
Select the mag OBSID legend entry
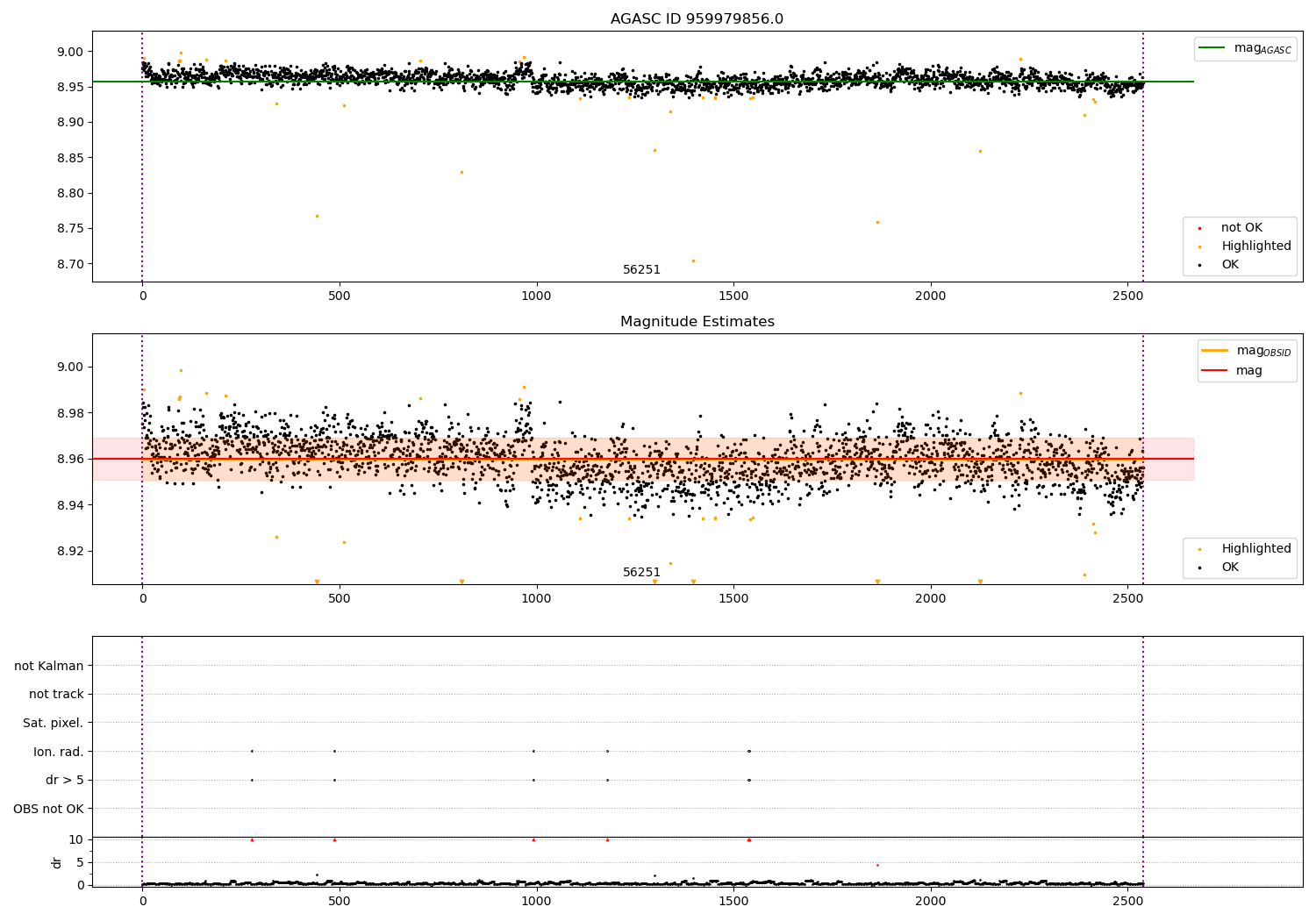point(1246,351)
